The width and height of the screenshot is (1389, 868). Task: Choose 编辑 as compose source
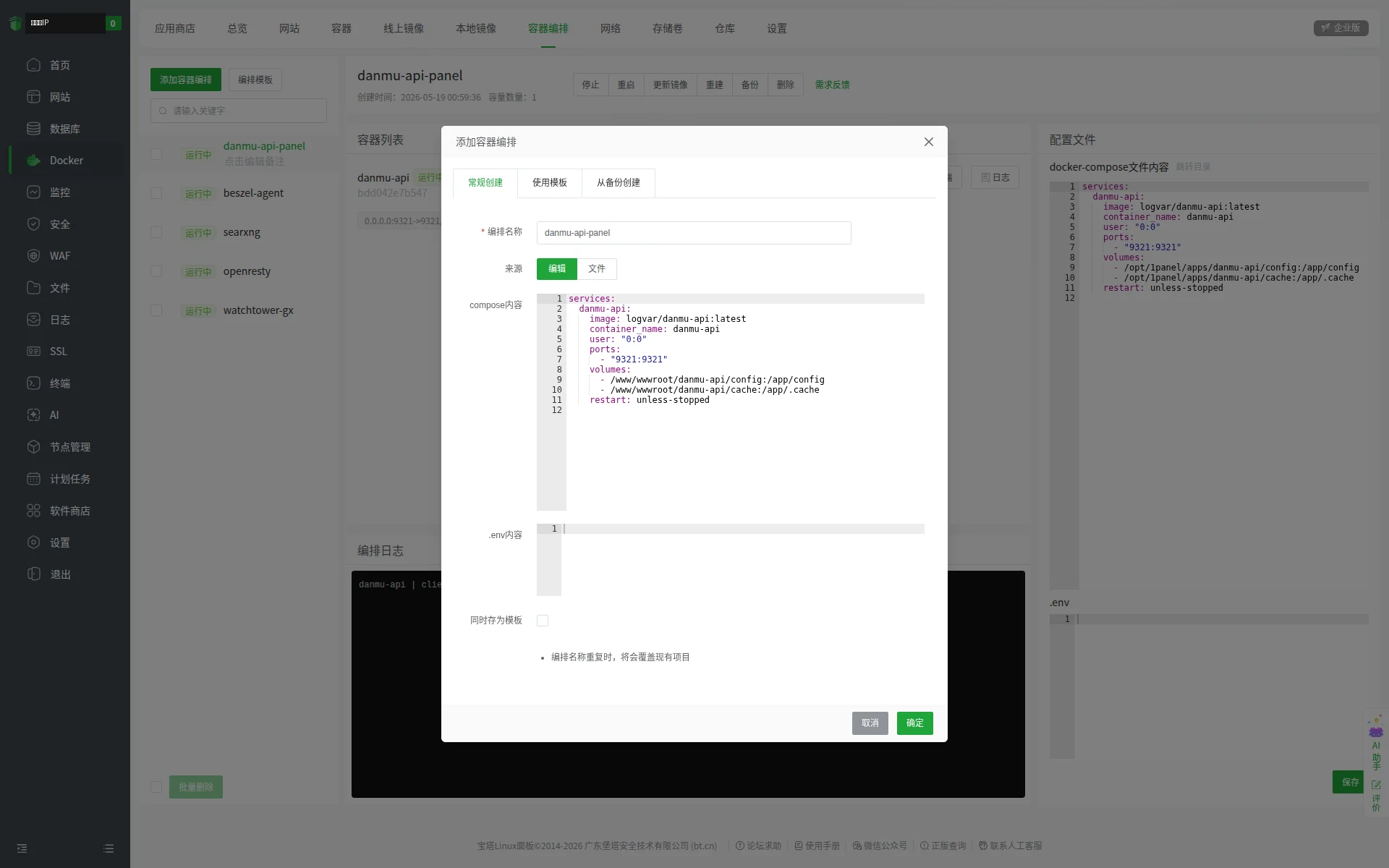pyautogui.click(x=557, y=269)
